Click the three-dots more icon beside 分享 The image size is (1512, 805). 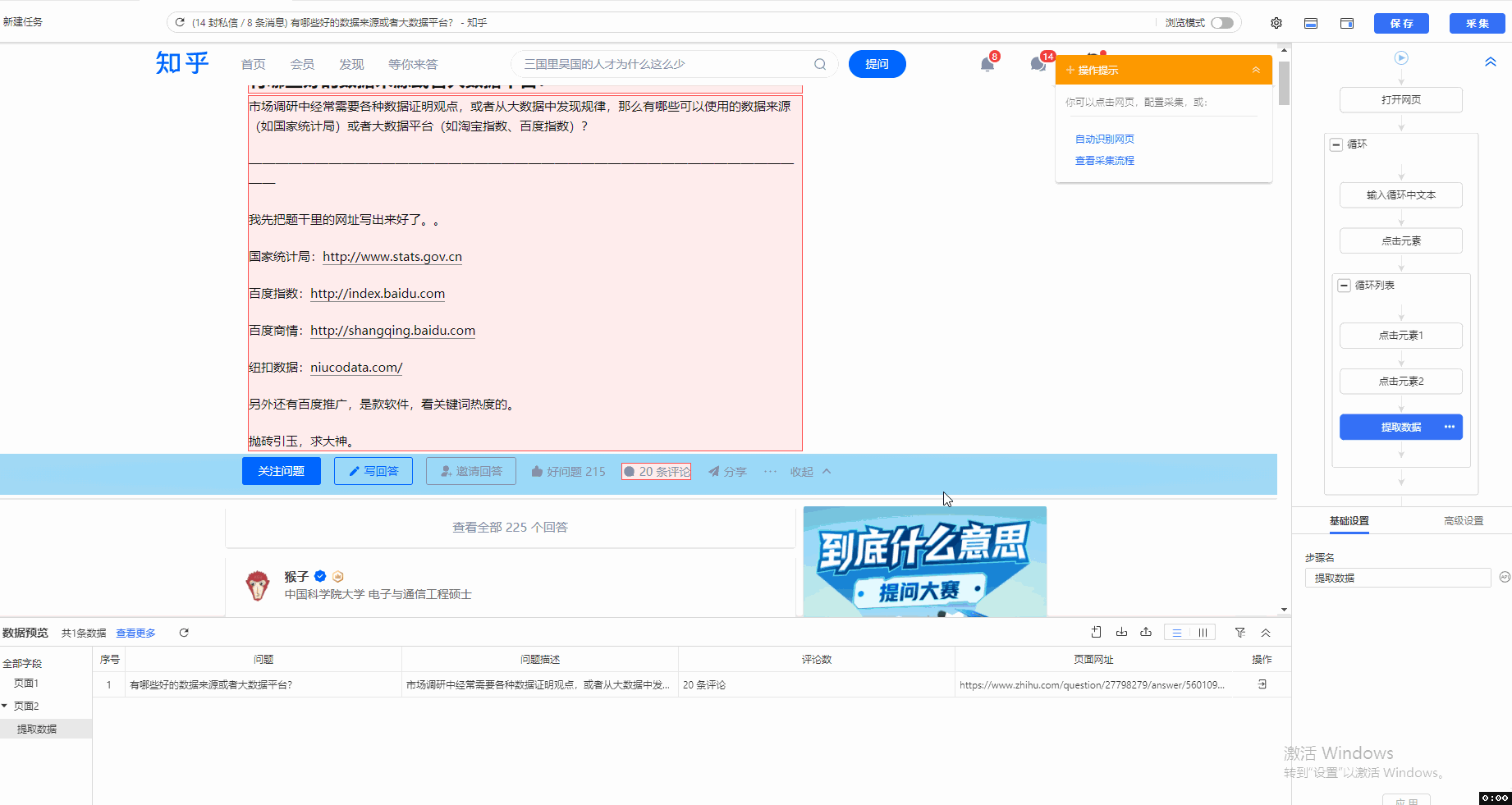pos(770,471)
